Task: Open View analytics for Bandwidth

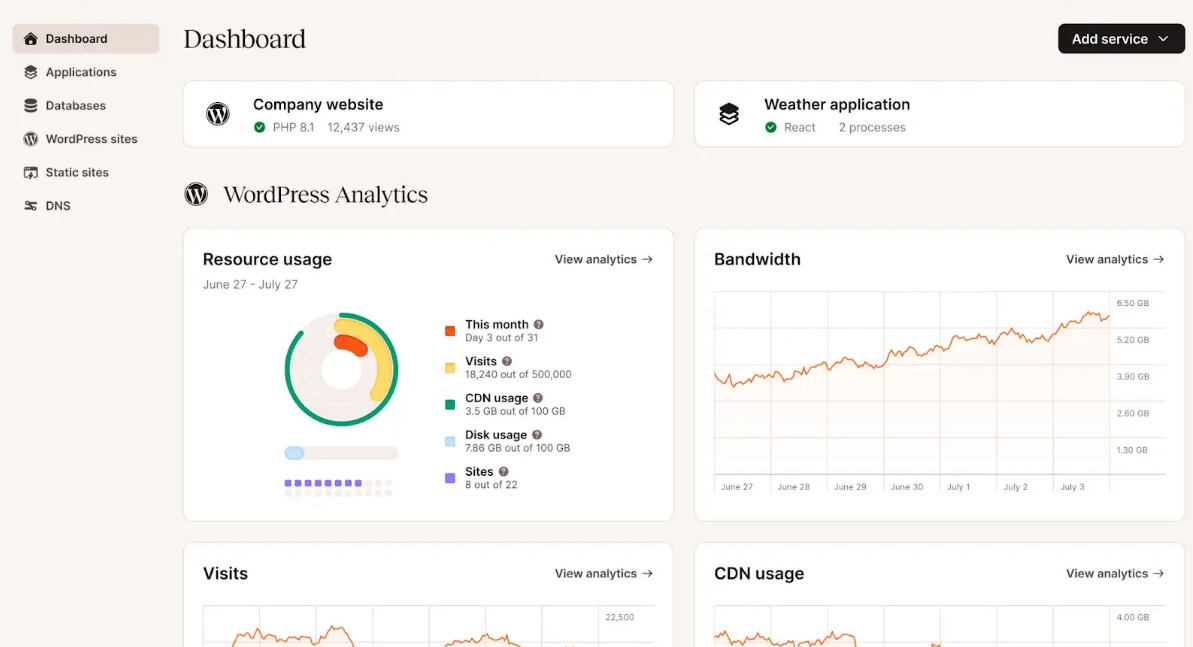Action: (x=1115, y=260)
